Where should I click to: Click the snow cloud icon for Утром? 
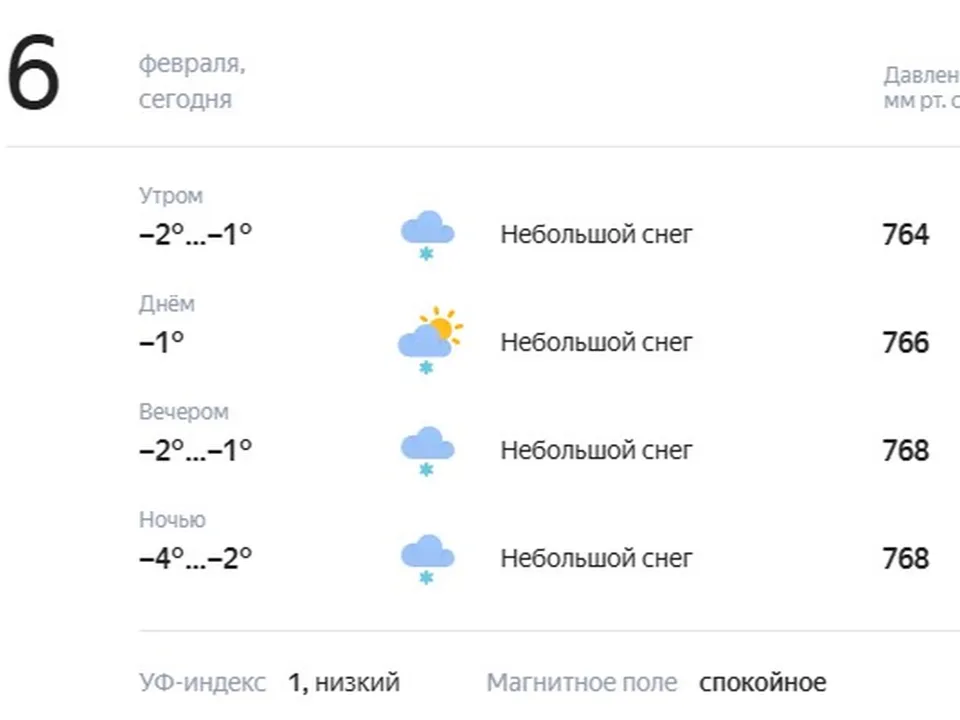click(x=429, y=228)
